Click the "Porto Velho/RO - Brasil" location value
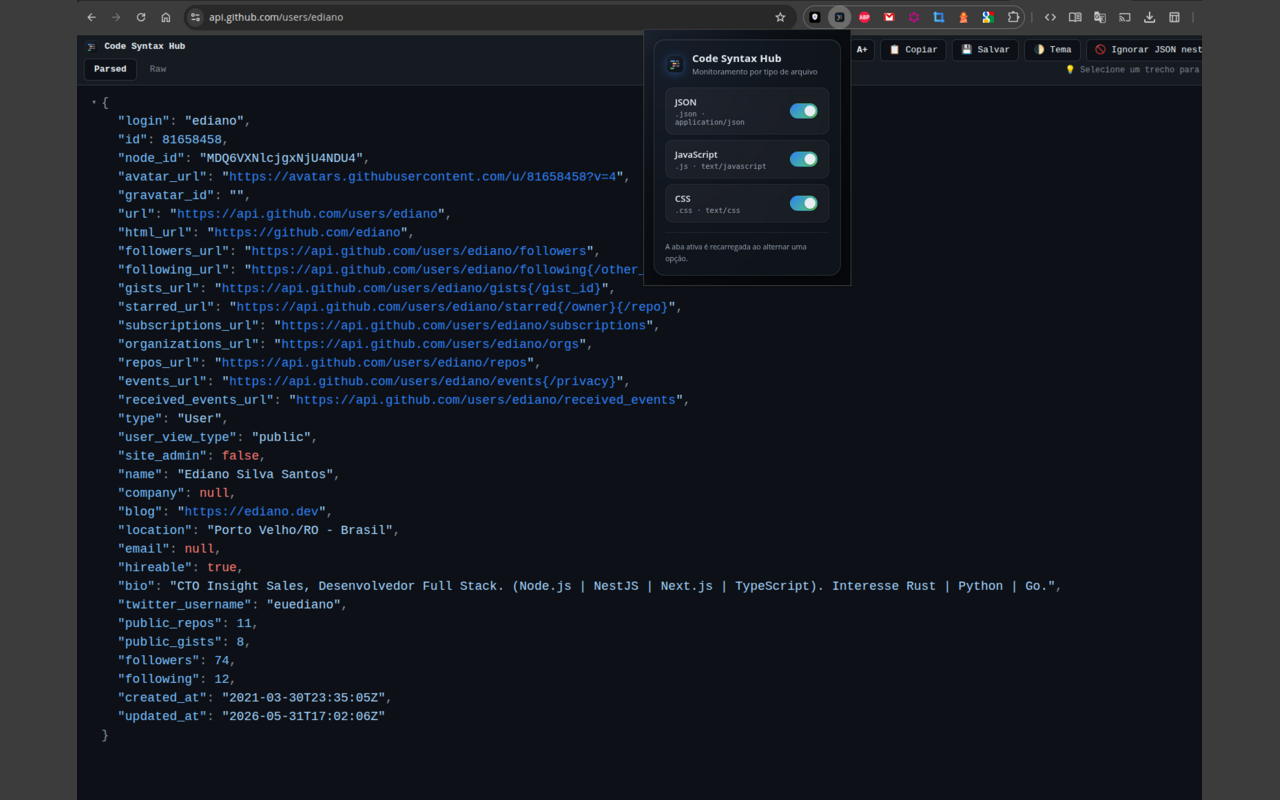 300,530
